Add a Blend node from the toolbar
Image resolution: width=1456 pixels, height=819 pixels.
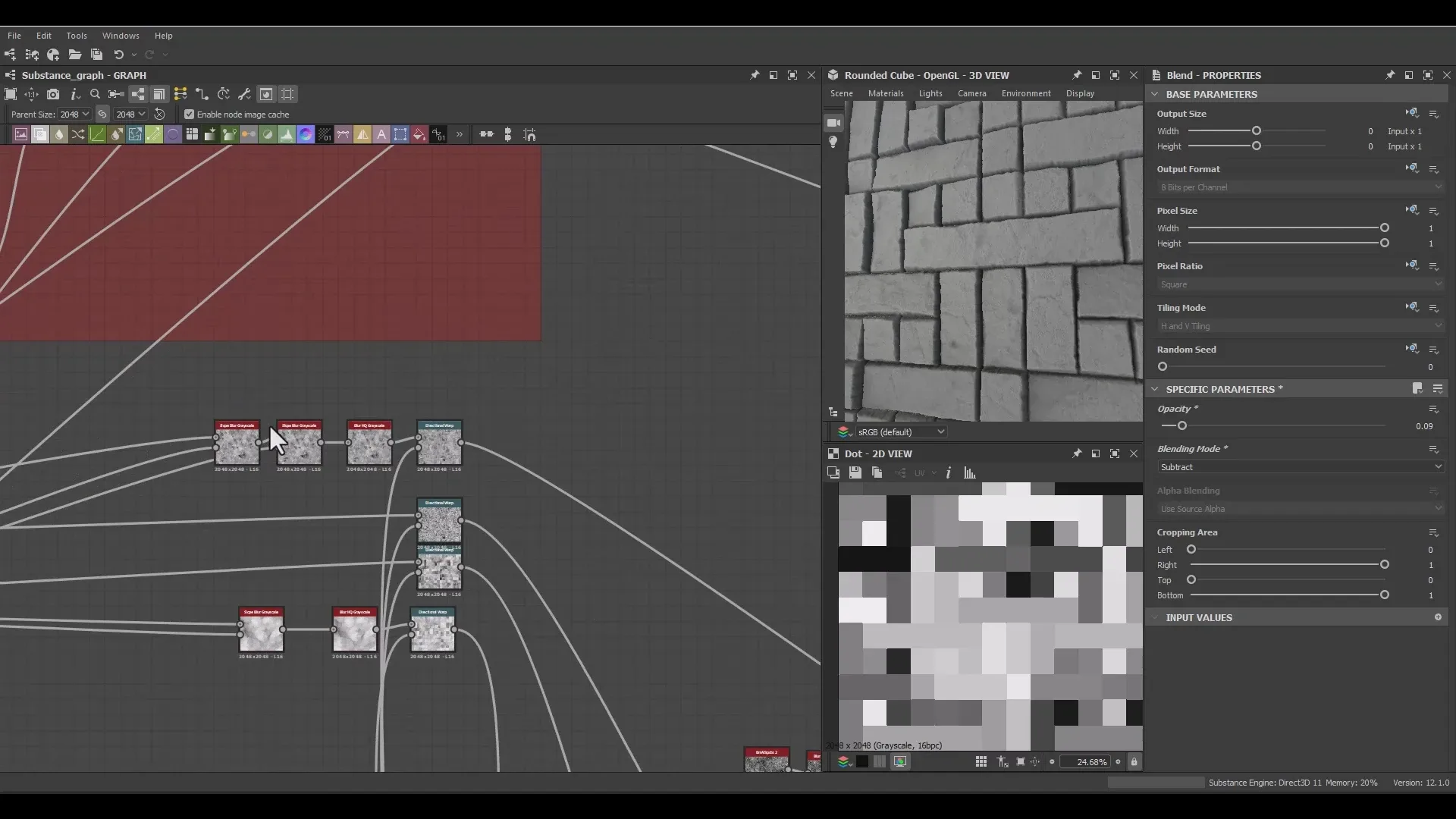(x=39, y=134)
